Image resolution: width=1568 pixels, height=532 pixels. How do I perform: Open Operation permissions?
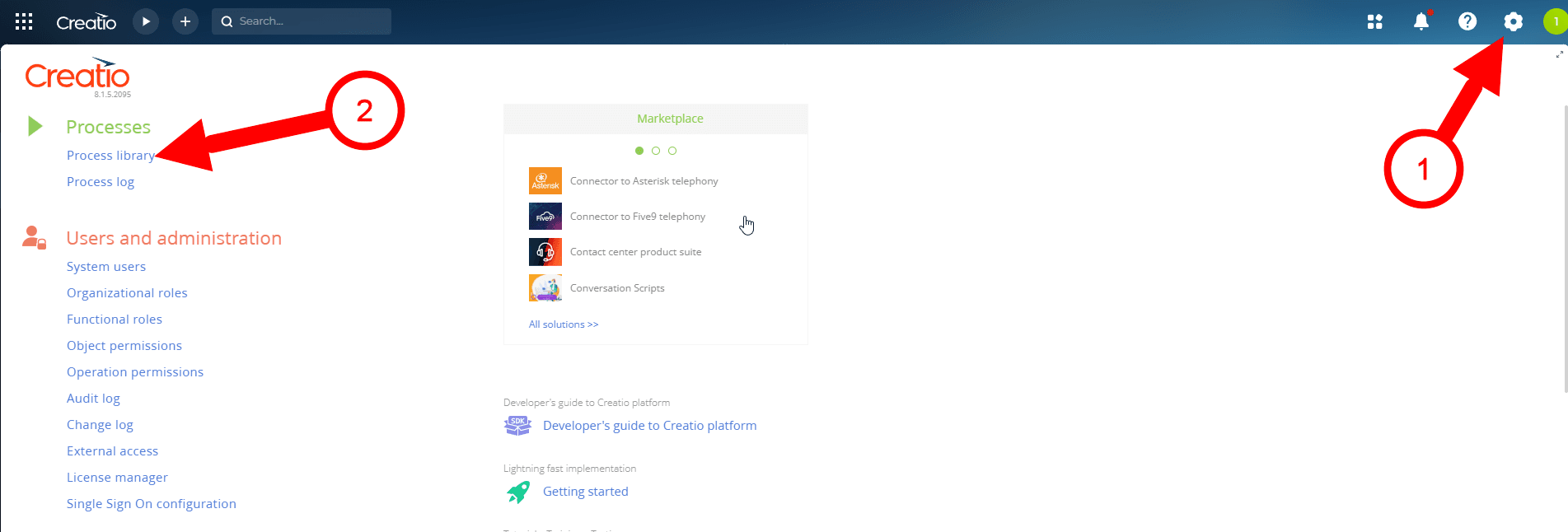click(135, 372)
